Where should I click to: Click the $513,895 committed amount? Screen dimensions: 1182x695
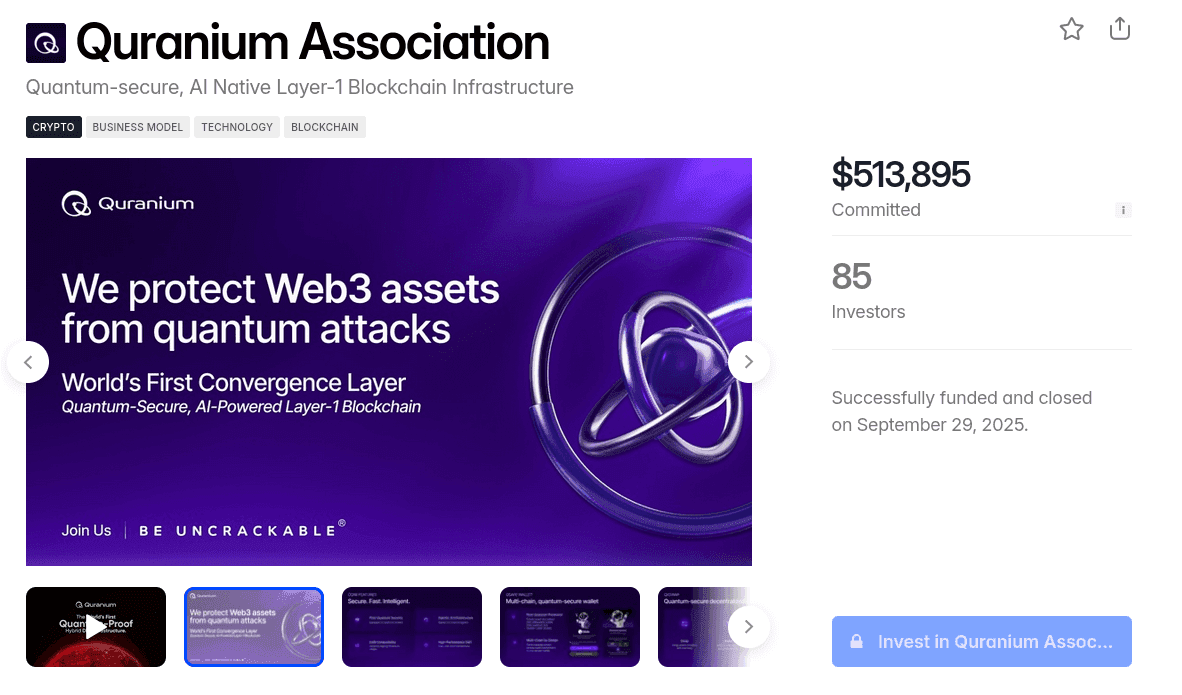pos(900,174)
